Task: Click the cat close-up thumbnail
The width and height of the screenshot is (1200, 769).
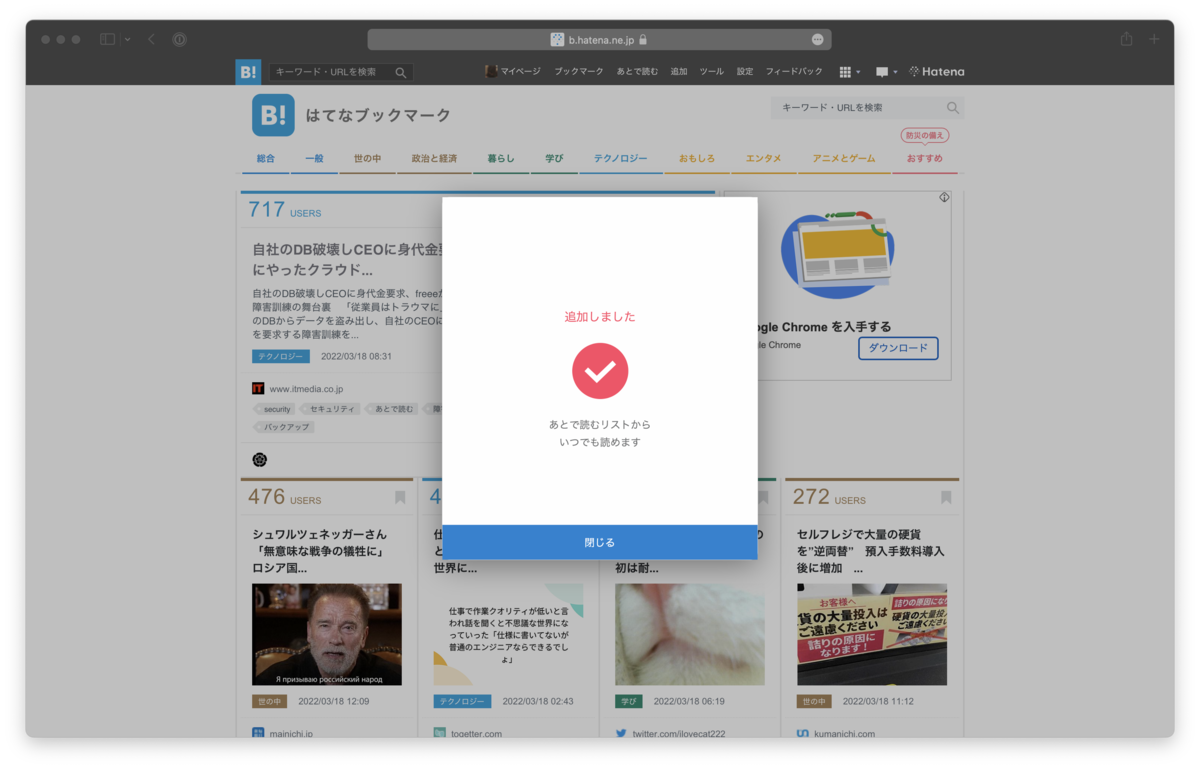Action: point(690,635)
